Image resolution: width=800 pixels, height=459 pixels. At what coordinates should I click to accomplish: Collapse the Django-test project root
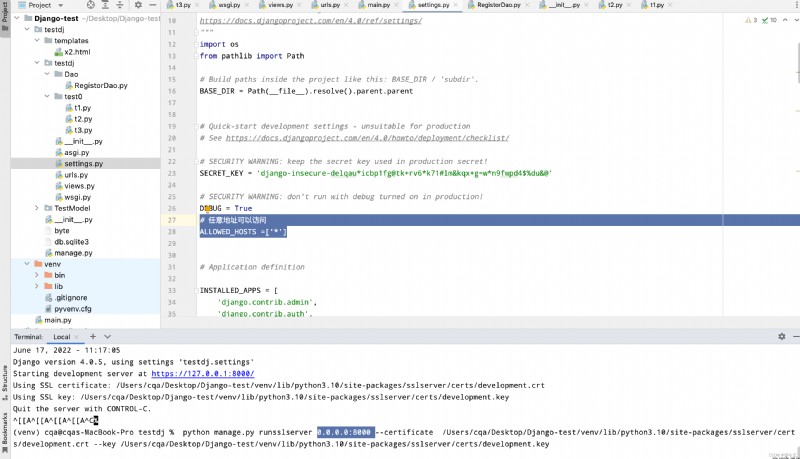point(17,18)
